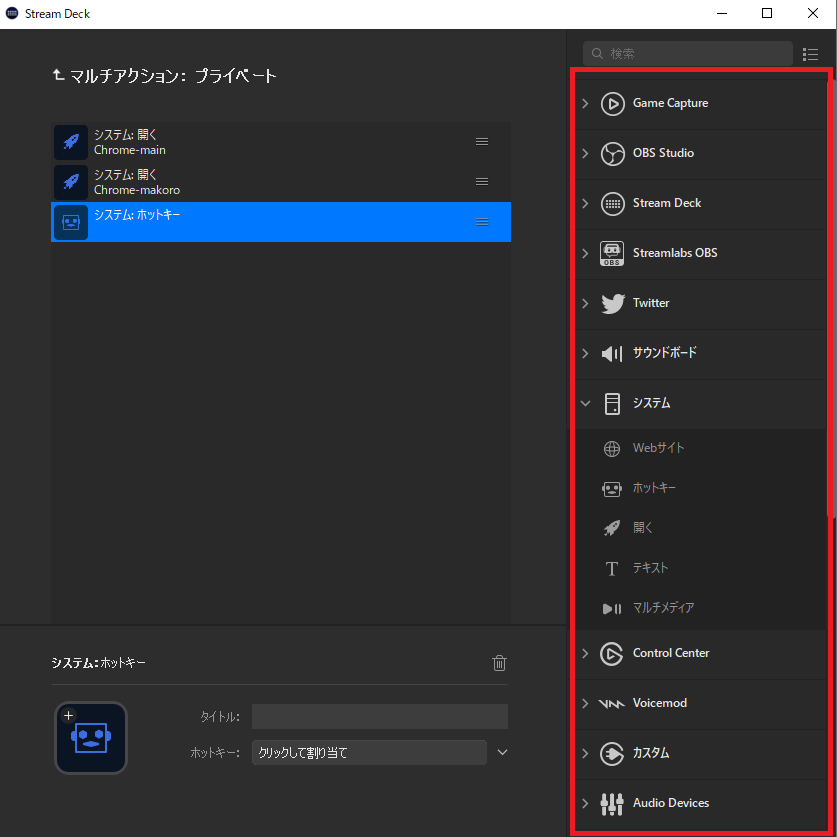Expand the Twitter category chevron
837x837 pixels.
(x=585, y=304)
